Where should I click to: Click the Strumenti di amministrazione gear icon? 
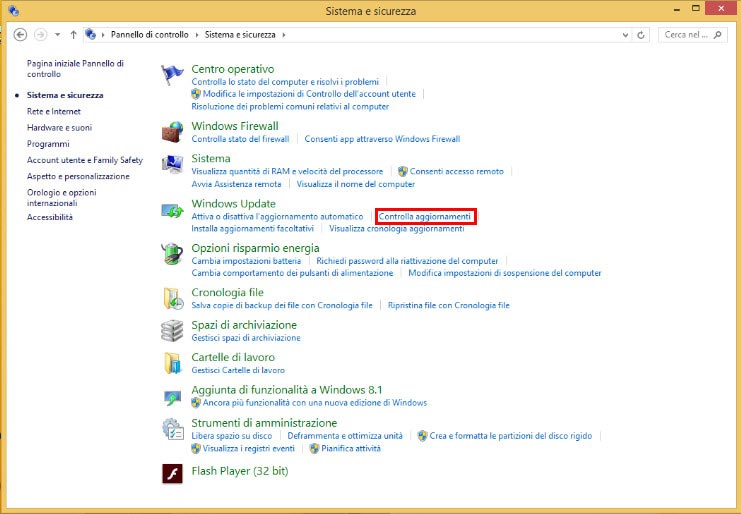[172, 429]
